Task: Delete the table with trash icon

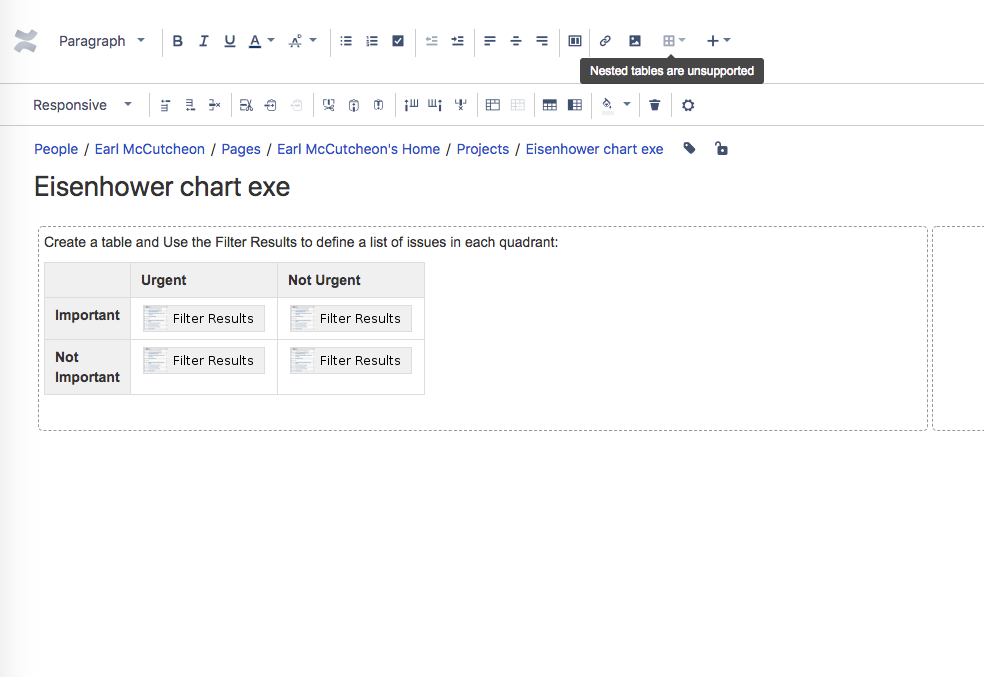Action: pyautogui.click(x=655, y=105)
